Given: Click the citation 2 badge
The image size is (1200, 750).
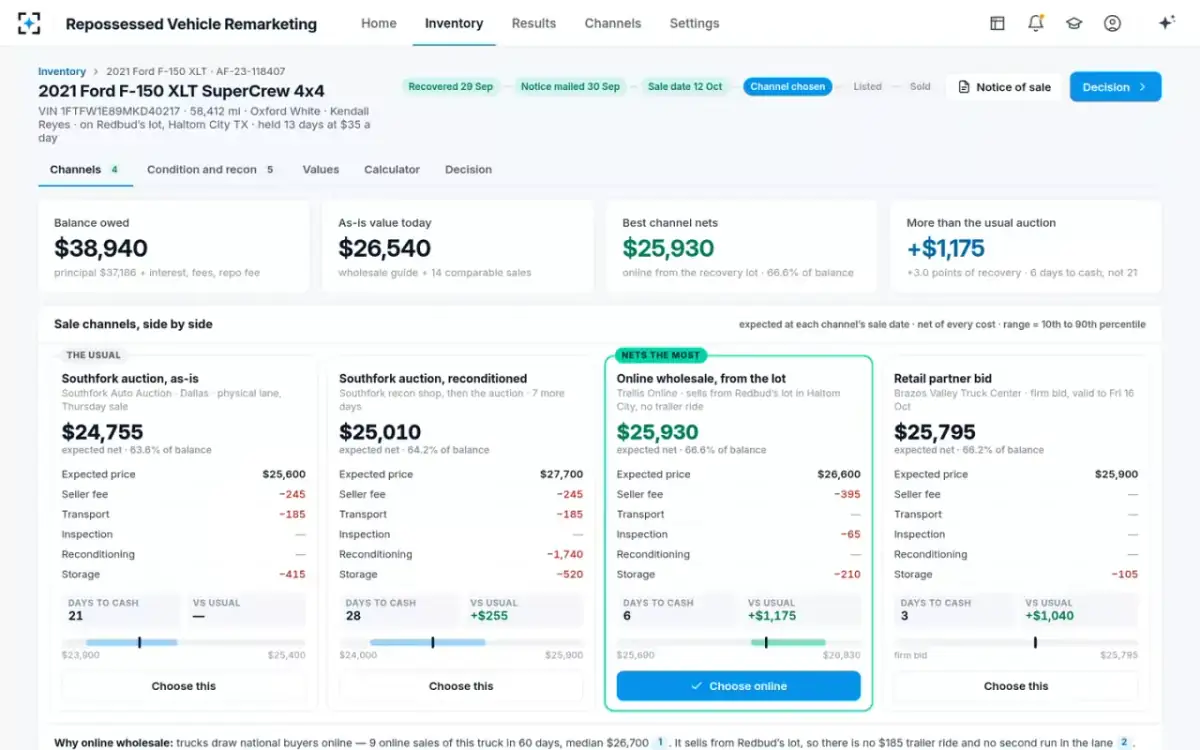Looking at the screenshot, I should pos(1124,743).
